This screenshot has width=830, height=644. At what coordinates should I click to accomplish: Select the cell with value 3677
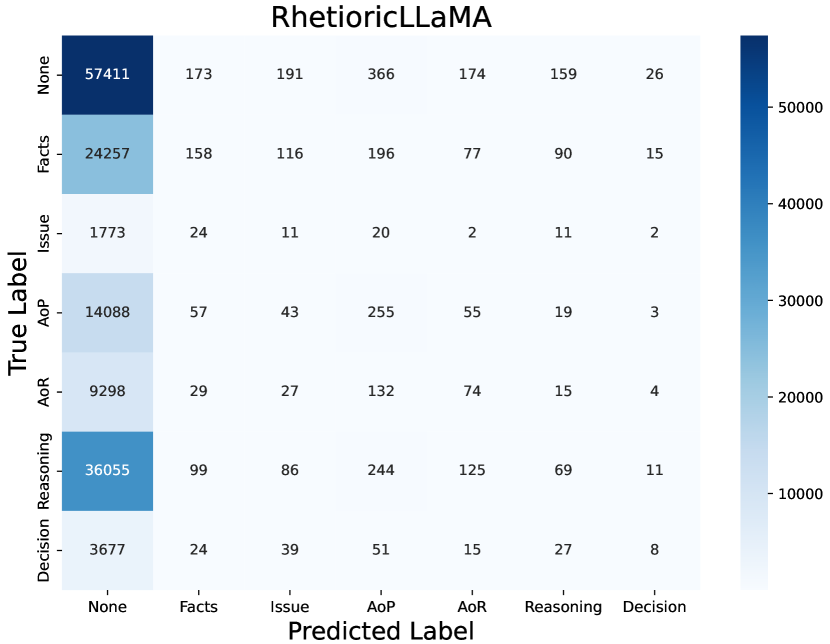click(107, 550)
